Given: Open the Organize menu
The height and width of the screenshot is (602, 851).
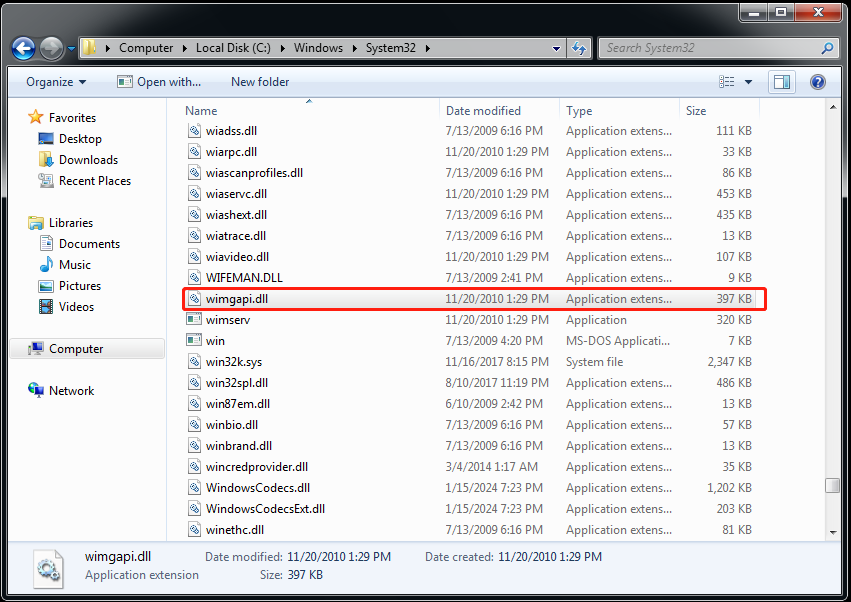Looking at the screenshot, I should tap(56, 82).
